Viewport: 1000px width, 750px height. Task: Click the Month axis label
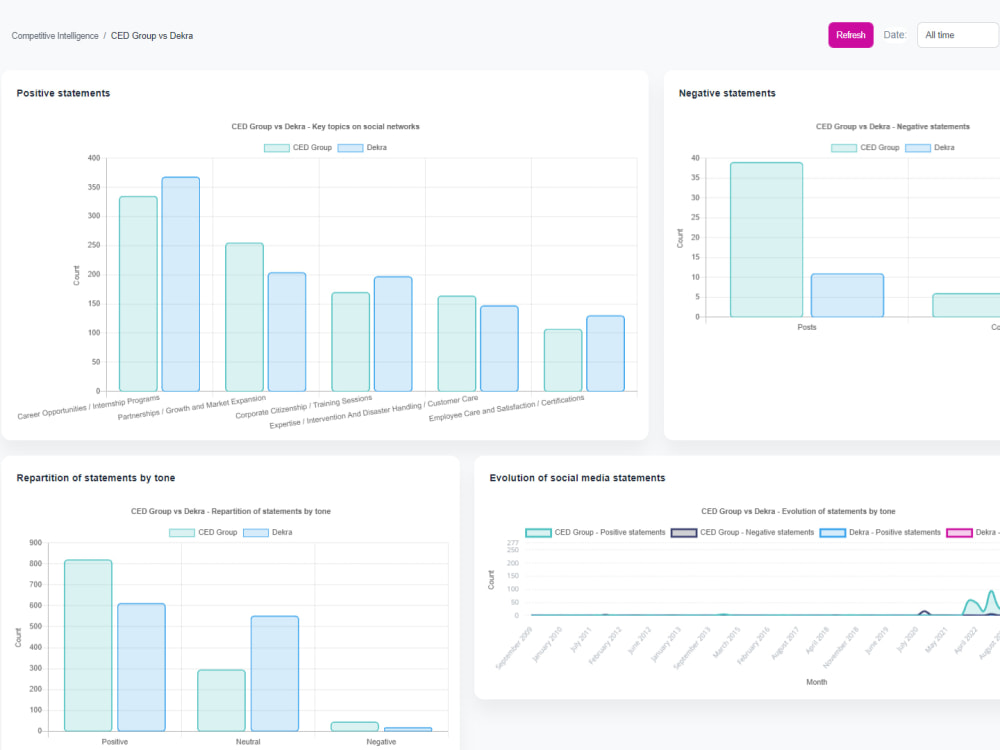(816, 682)
